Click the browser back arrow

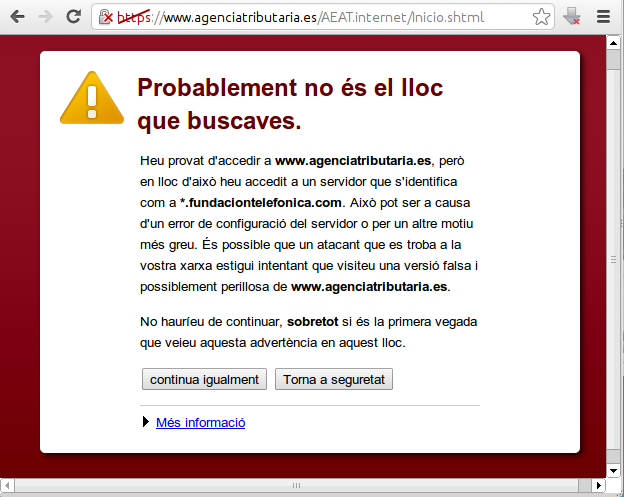[17, 16]
